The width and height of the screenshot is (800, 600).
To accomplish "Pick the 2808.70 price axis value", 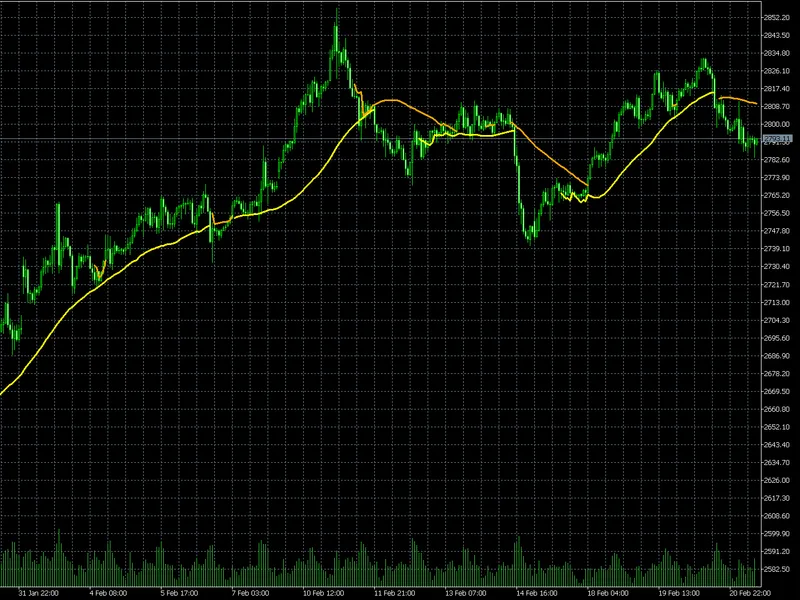I will [777, 107].
